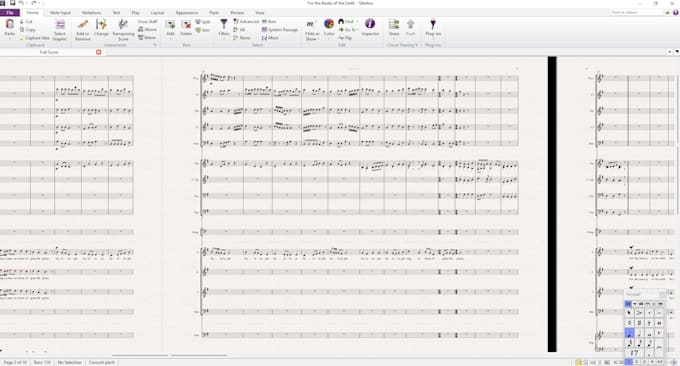Click the Join bars icon
680x366 pixels.
click(x=203, y=30)
